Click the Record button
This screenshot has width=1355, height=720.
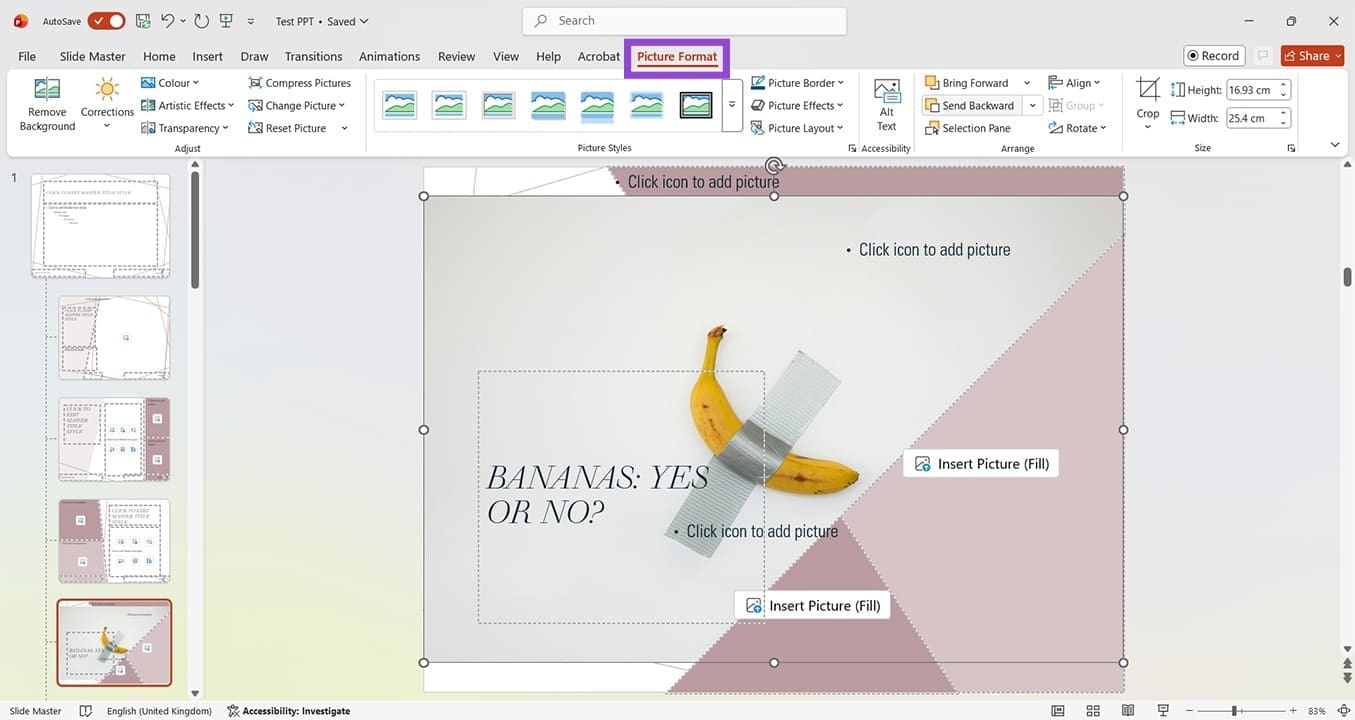[1213, 56]
